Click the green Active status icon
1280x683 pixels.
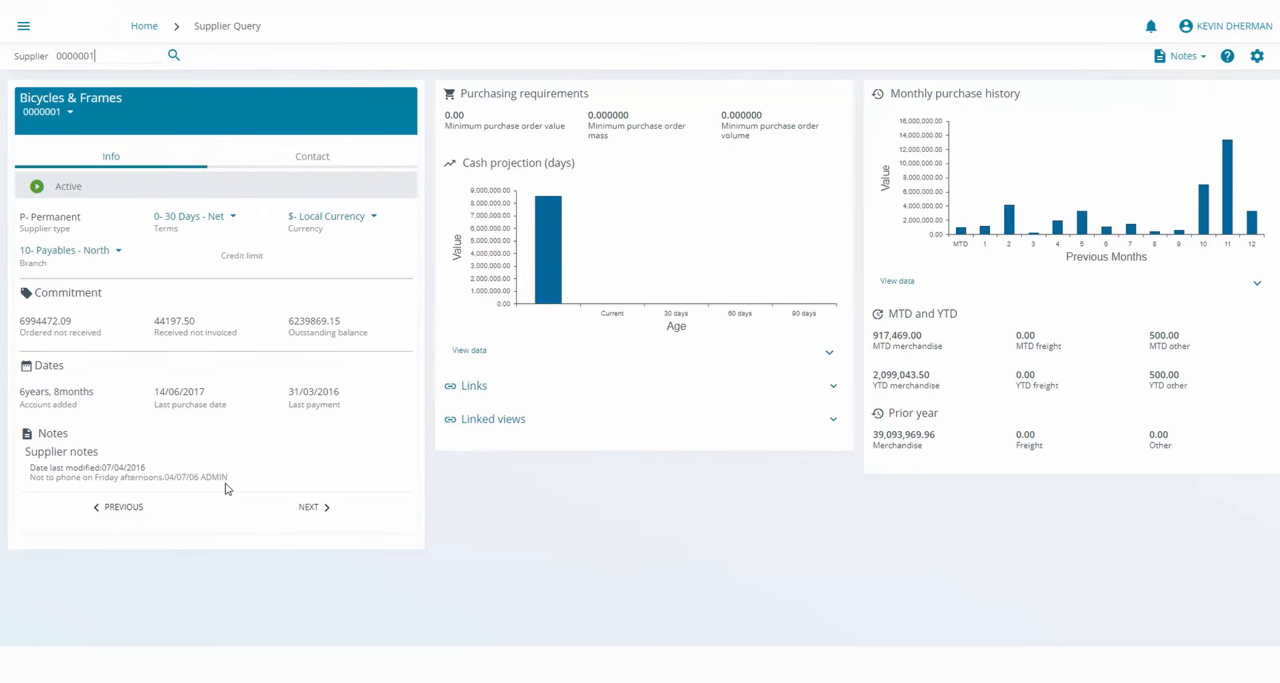coord(37,186)
